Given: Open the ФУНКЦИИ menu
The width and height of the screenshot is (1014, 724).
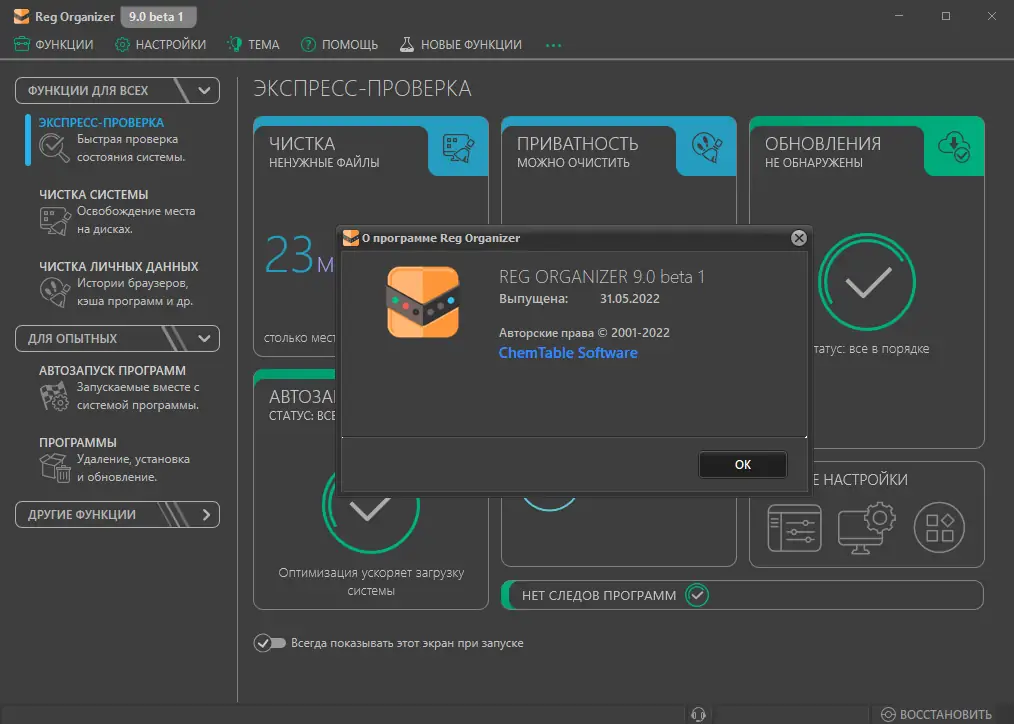Looking at the screenshot, I should coord(54,45).
